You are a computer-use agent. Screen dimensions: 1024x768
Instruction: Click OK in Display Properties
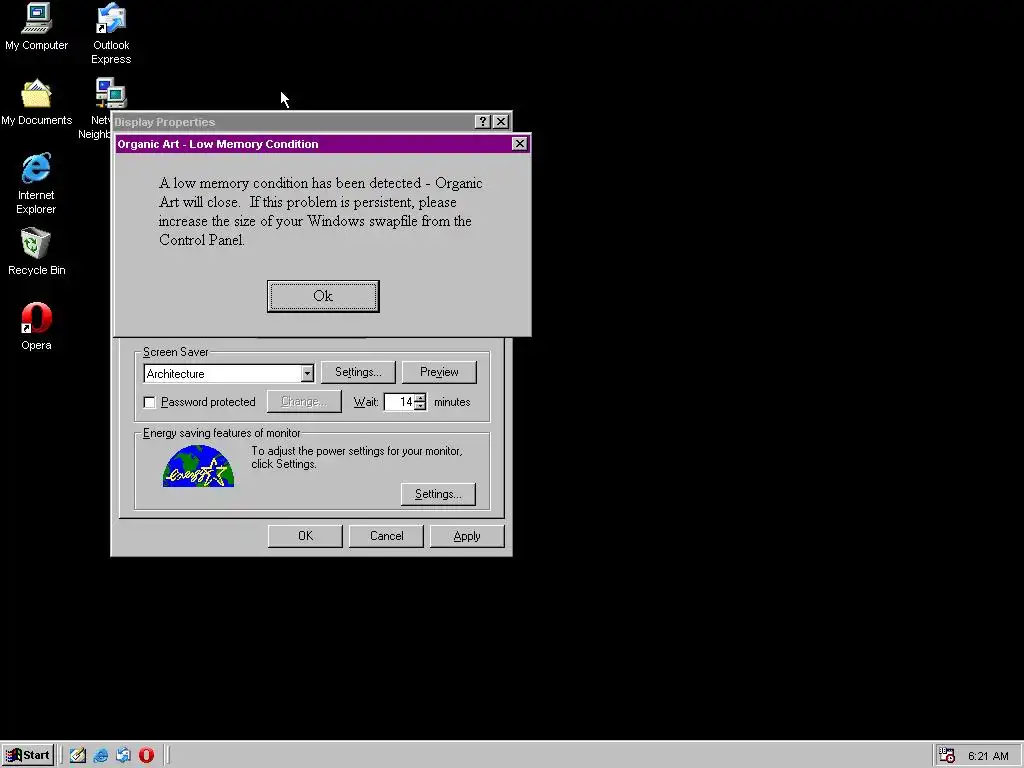(305, 536)
